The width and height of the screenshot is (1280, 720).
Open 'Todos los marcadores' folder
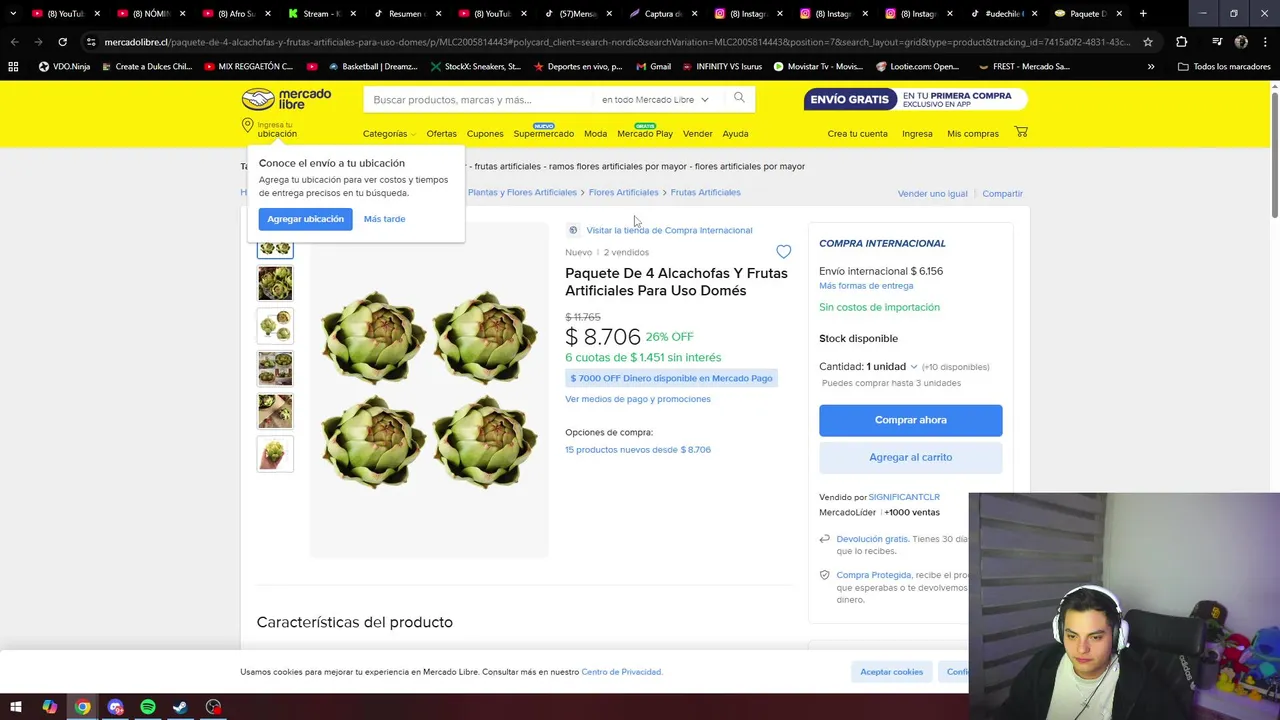1224,67
